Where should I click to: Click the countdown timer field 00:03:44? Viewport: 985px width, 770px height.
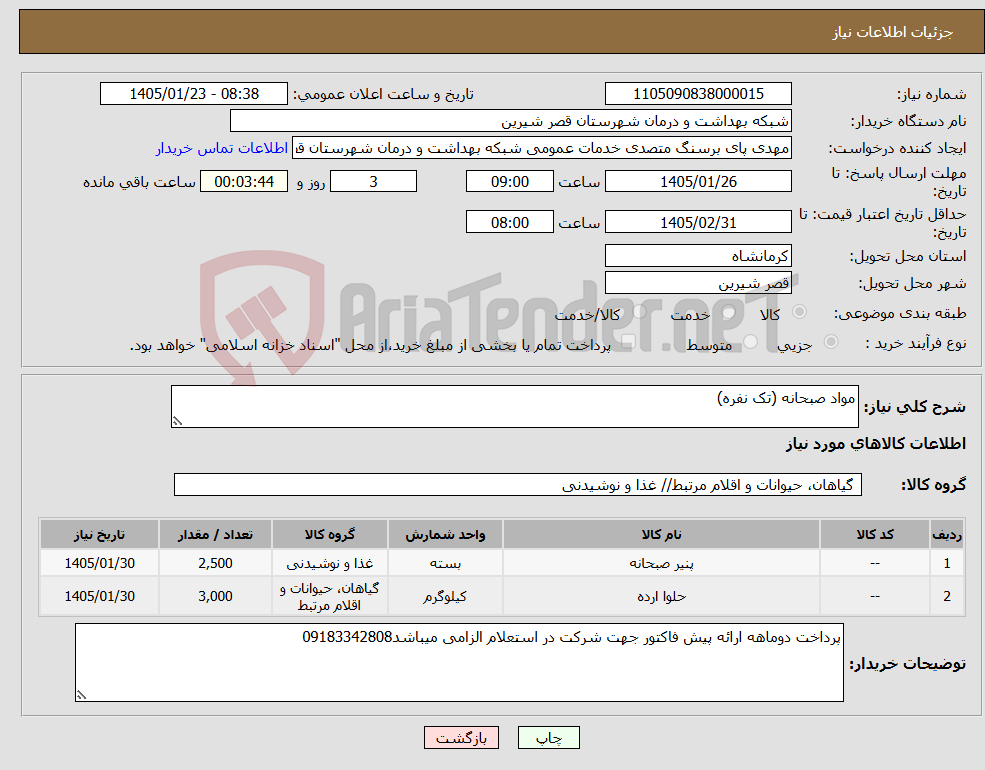244,182
